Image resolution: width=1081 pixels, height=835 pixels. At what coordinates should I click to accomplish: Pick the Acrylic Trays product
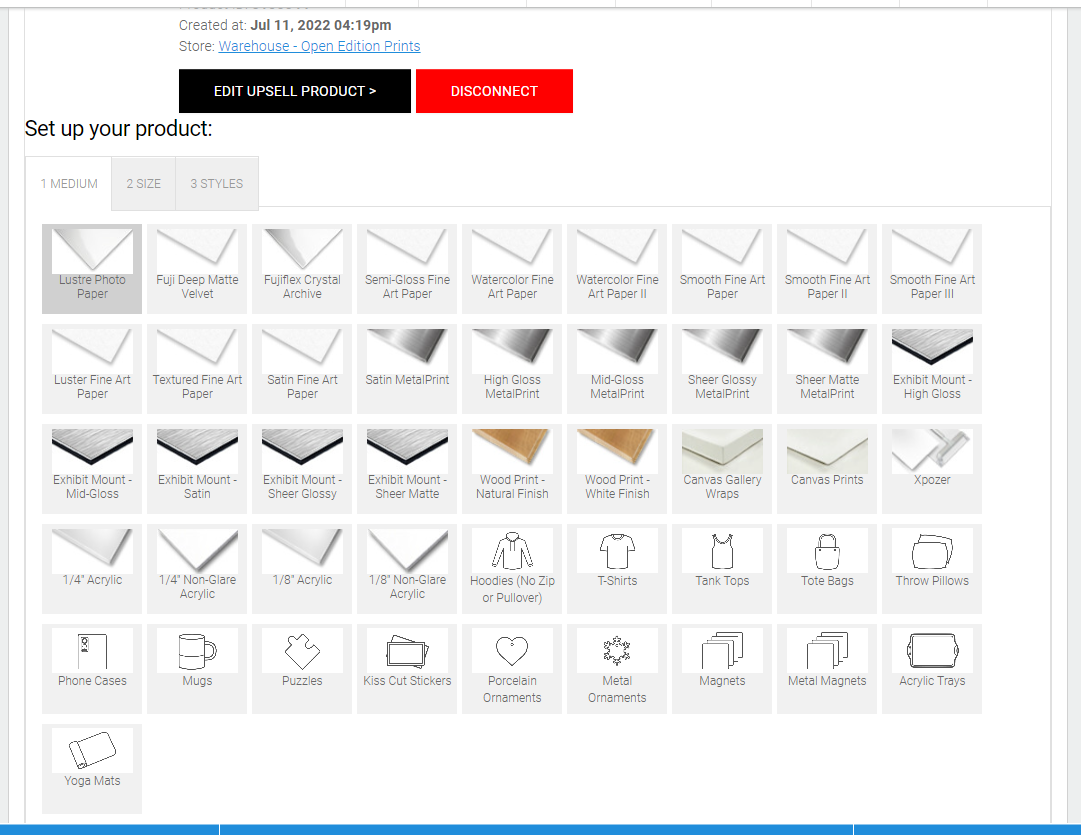click(x=932, y=669)
